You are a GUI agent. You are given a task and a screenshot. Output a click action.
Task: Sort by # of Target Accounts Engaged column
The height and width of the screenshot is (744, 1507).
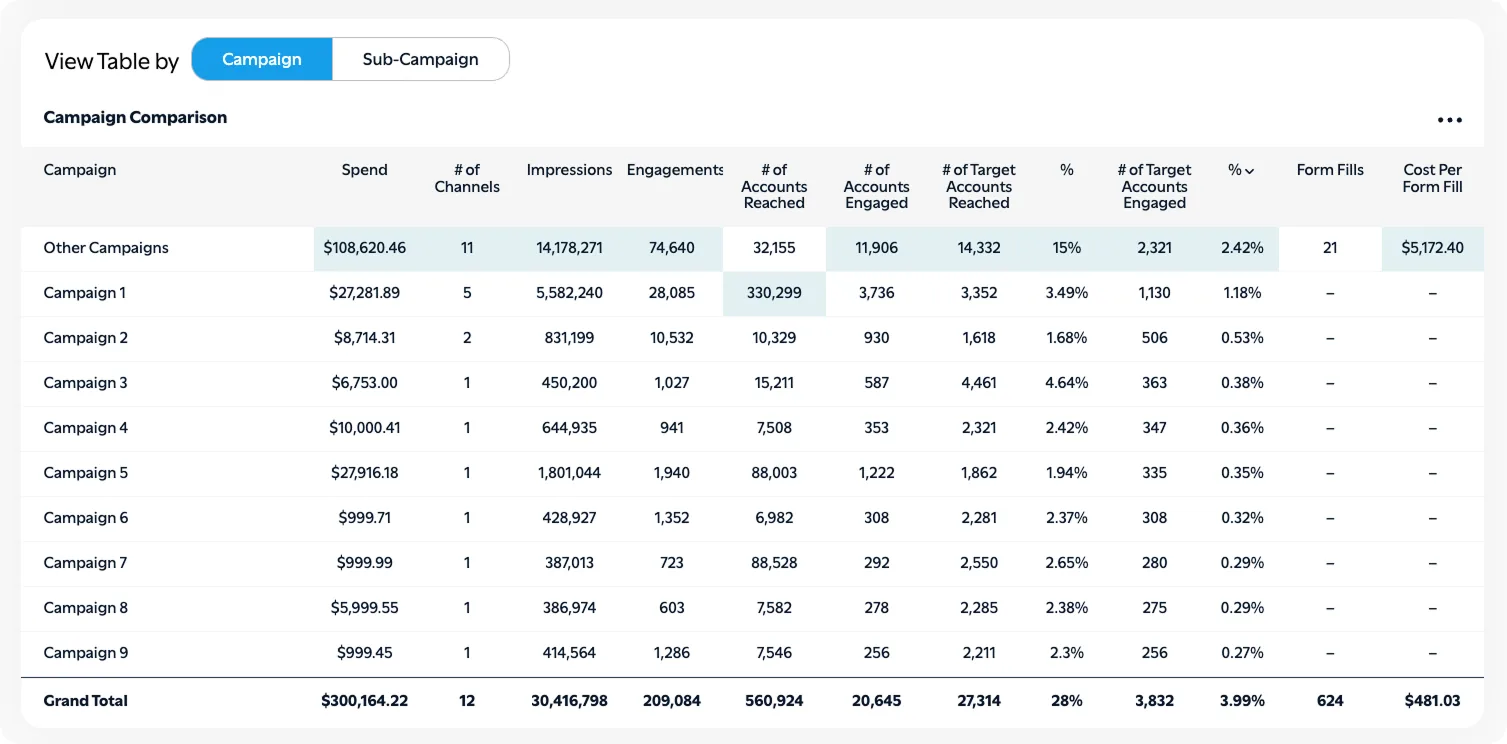(1154, 186)
